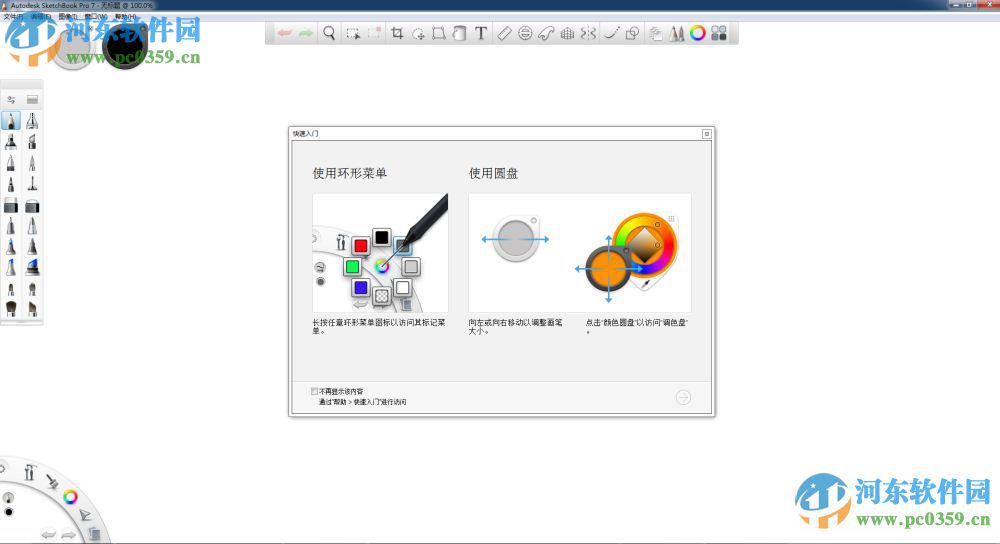The height and width of the screenshot is (544, 1000).
Task: Select the hard eraser brush
Action: coord(11,205)
